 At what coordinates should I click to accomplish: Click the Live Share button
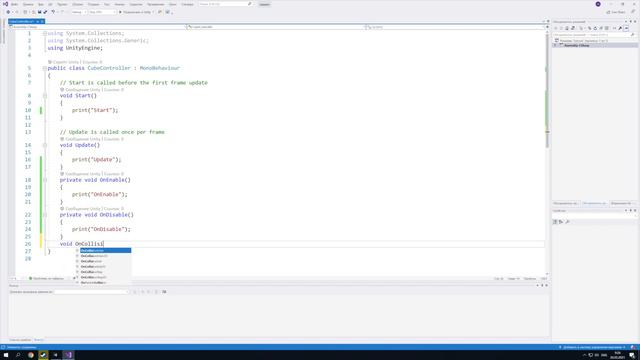pos(616,12)
